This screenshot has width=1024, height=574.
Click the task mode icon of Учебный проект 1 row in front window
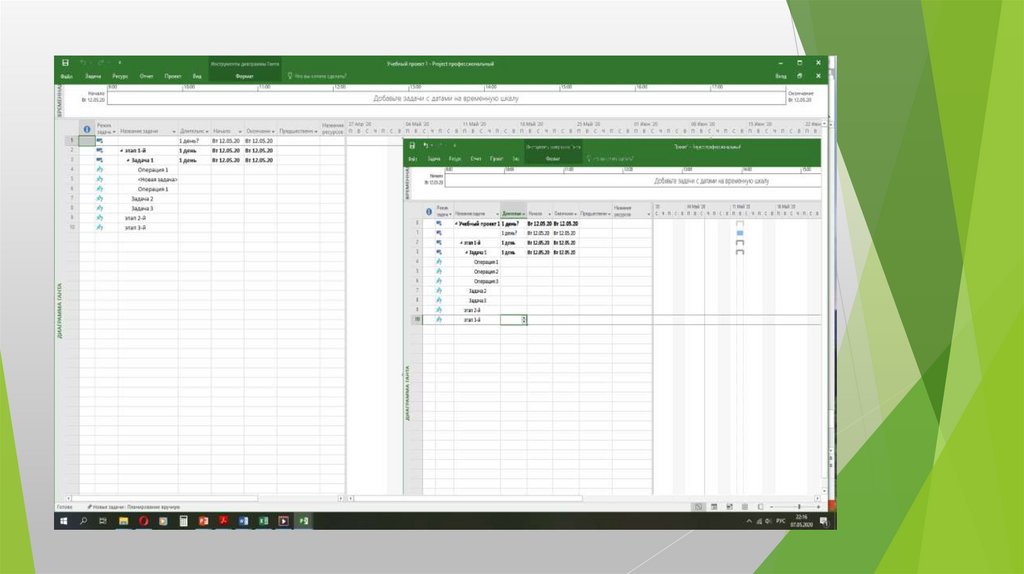439,223
